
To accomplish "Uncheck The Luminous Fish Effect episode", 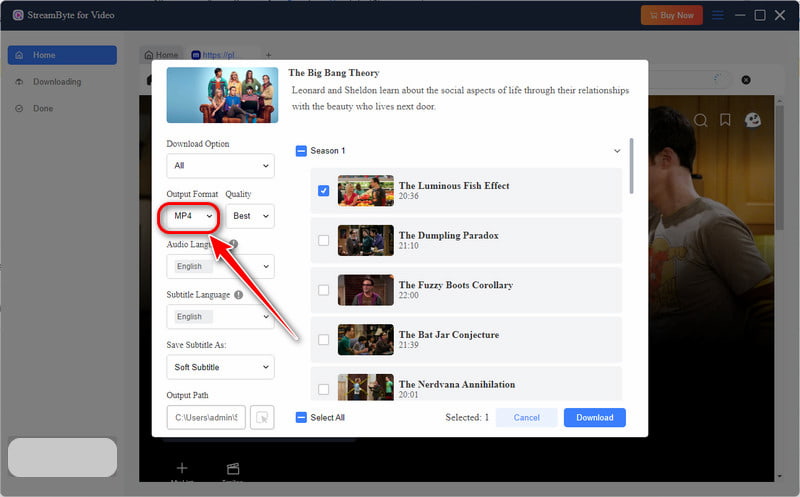I will (x=323, y=191).
